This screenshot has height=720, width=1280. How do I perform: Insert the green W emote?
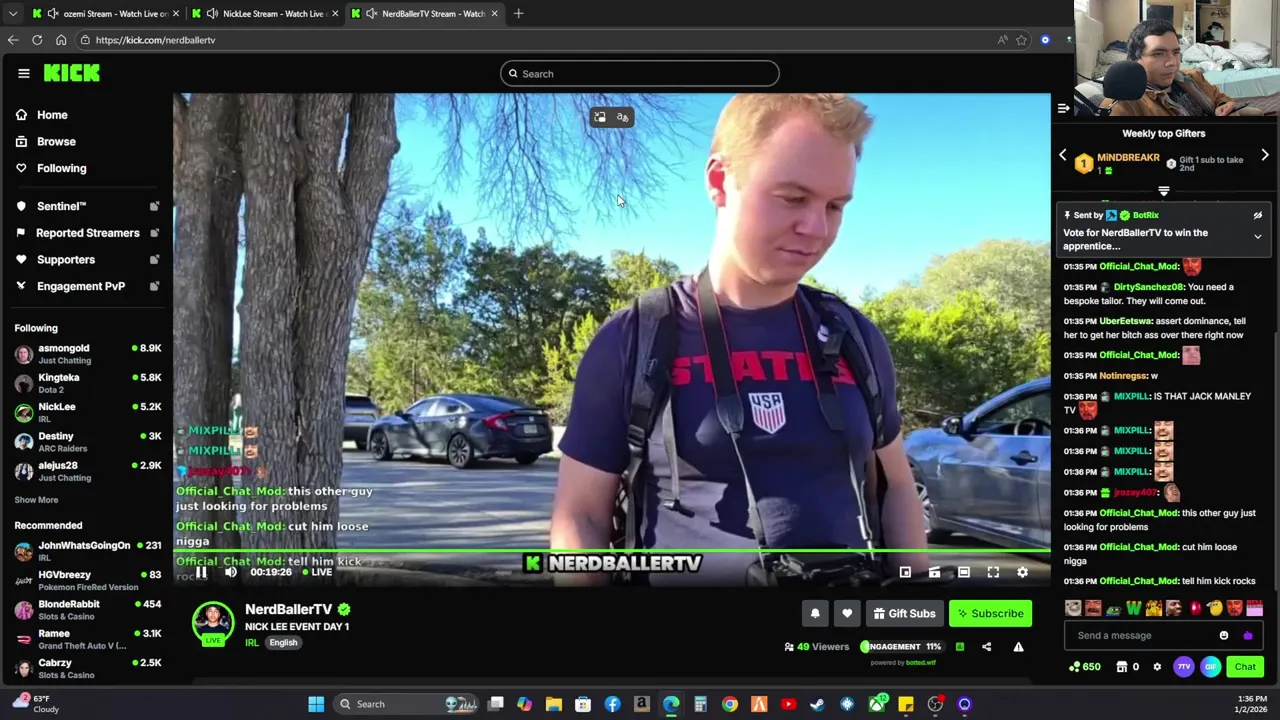click(1134, 608)
